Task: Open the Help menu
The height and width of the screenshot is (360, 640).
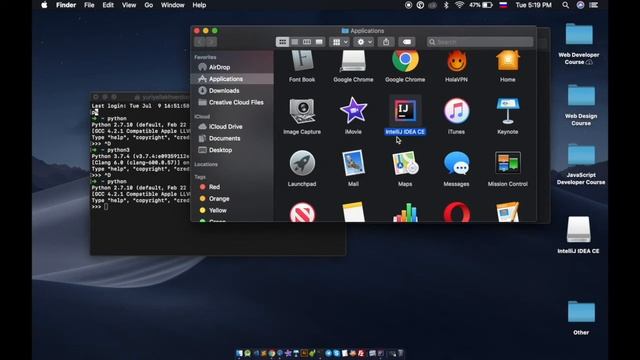Action: [x=199, y=5]
